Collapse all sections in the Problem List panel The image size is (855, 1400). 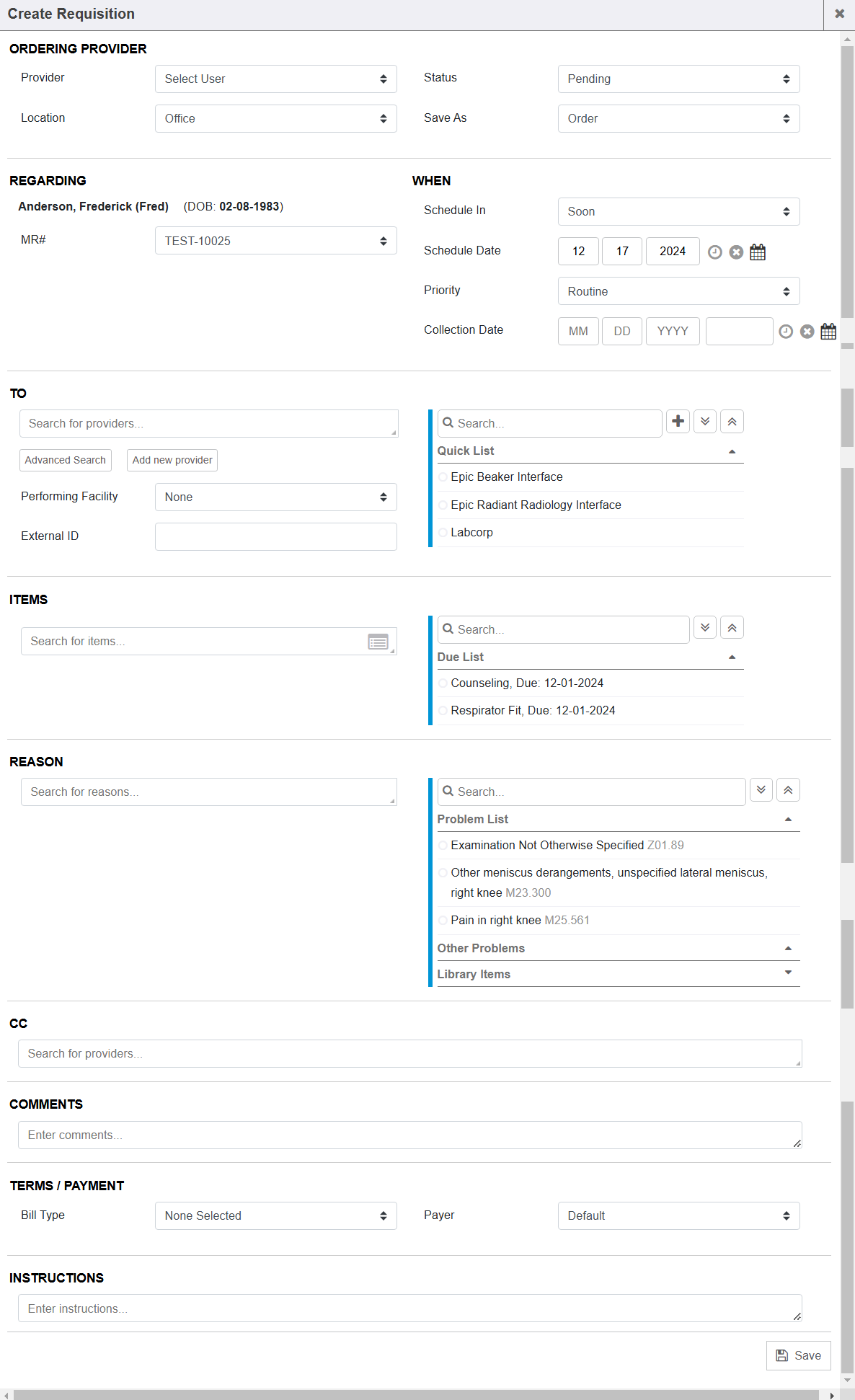(788, 790)
